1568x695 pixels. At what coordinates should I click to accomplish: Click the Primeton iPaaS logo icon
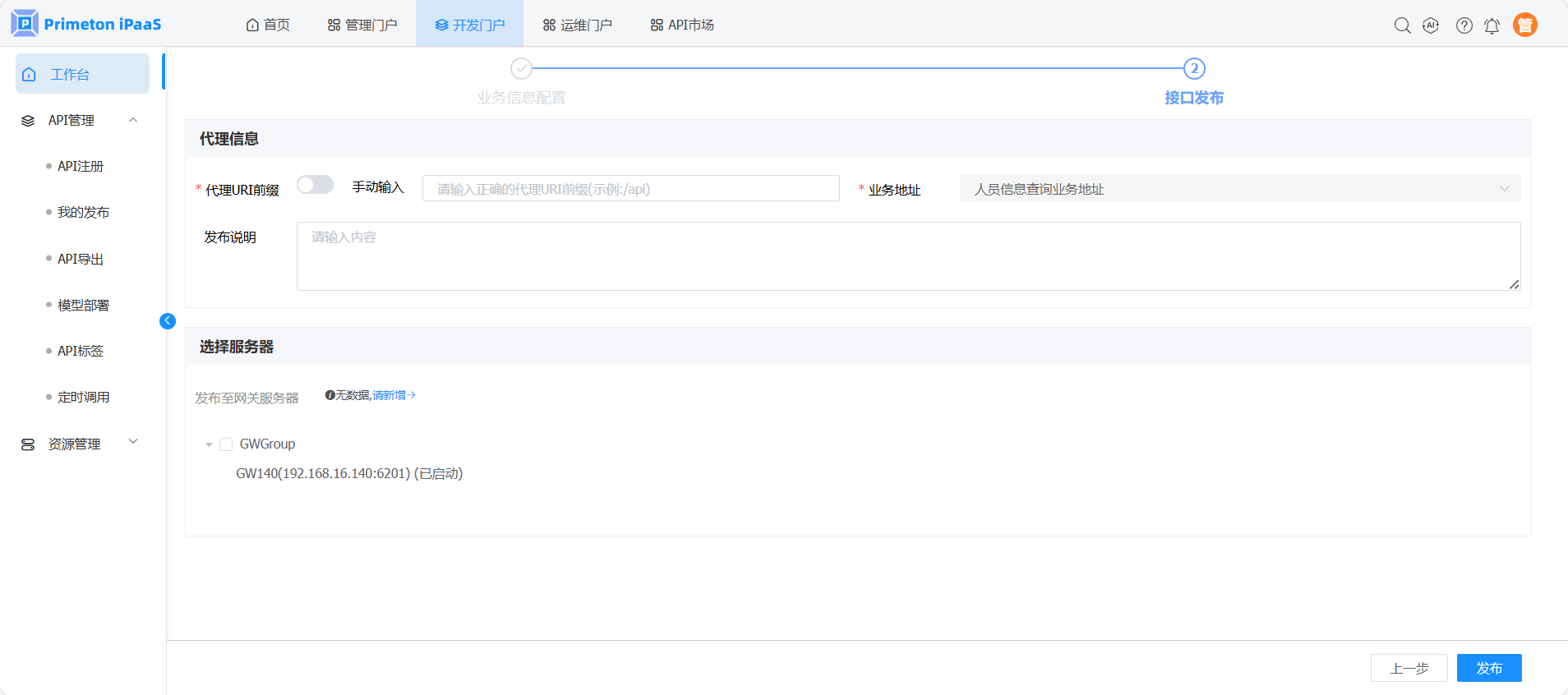point(25,24)
